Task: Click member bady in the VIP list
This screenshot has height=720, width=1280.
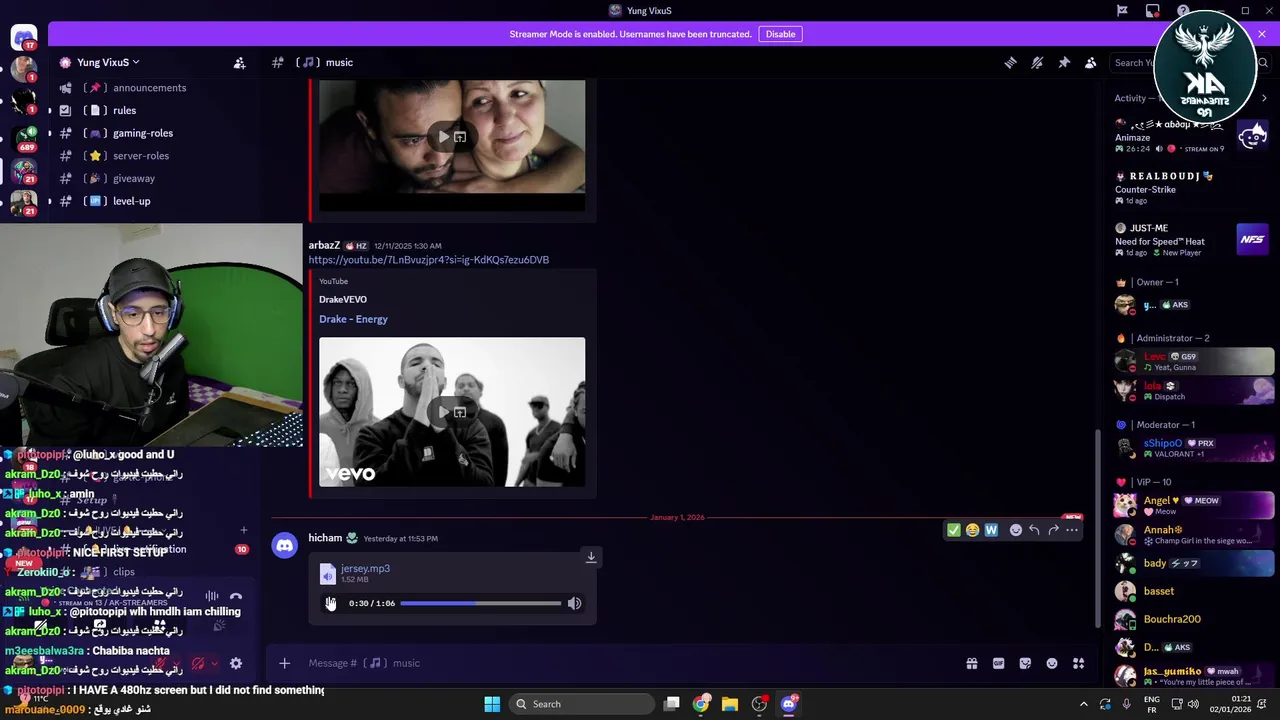Action: [x=1192, y=563]
